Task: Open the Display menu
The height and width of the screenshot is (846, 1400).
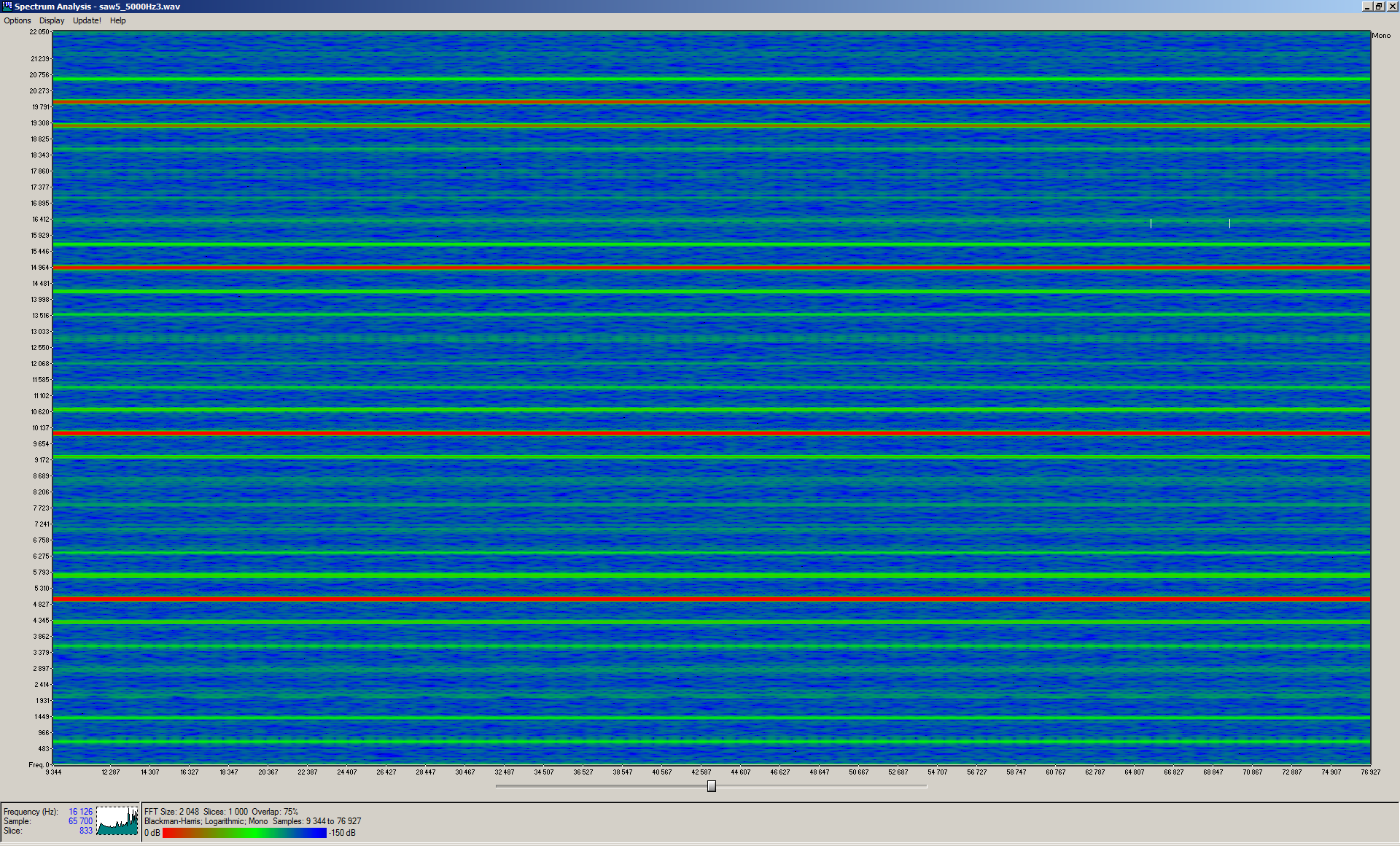Action: coord(52,20)
